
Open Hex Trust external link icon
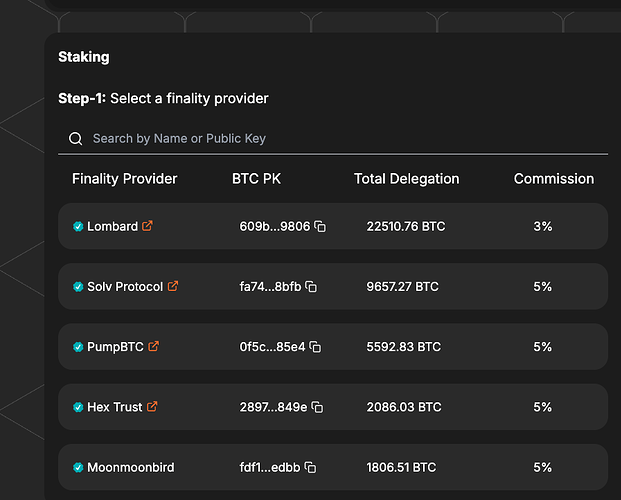(152, 406)
